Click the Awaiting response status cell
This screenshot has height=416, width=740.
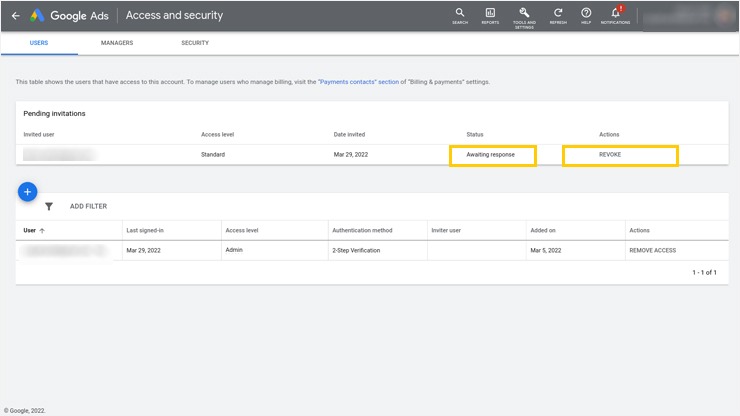490,154
